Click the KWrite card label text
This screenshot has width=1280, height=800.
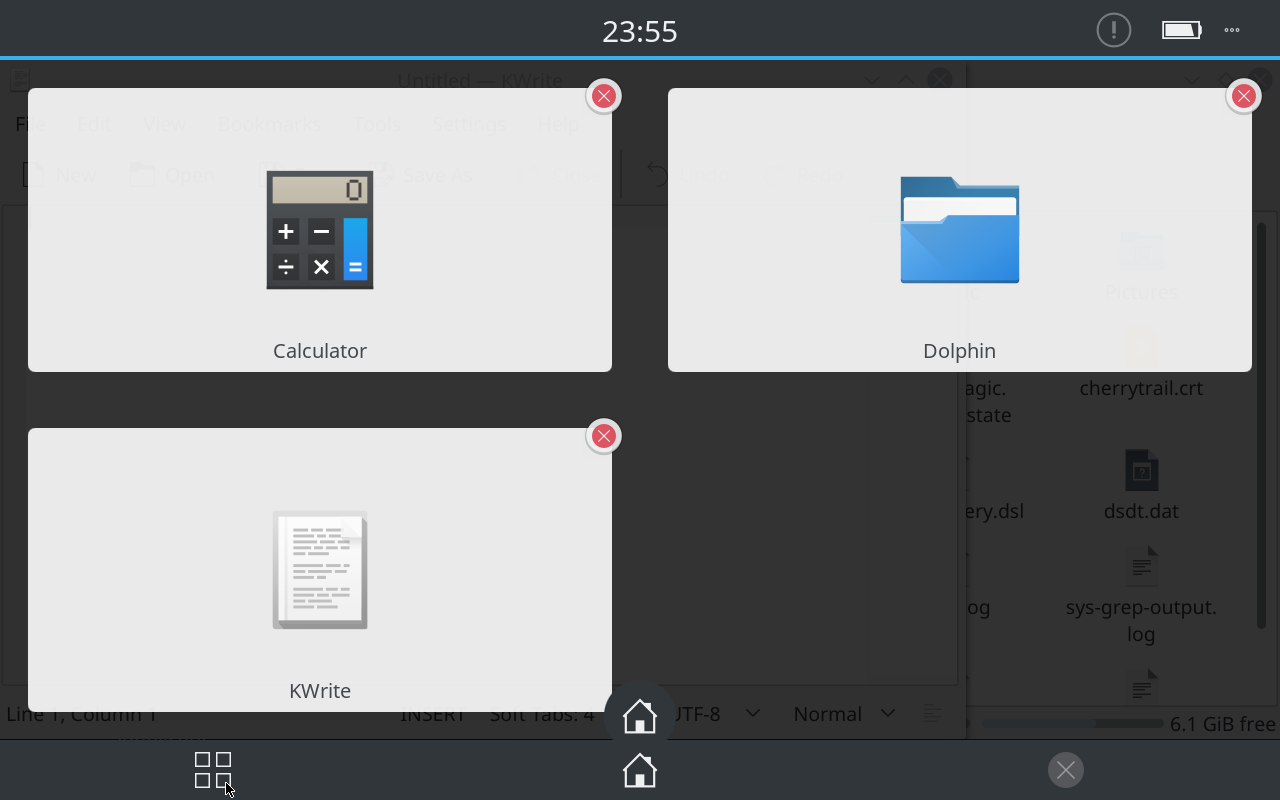tap(320, 691)
